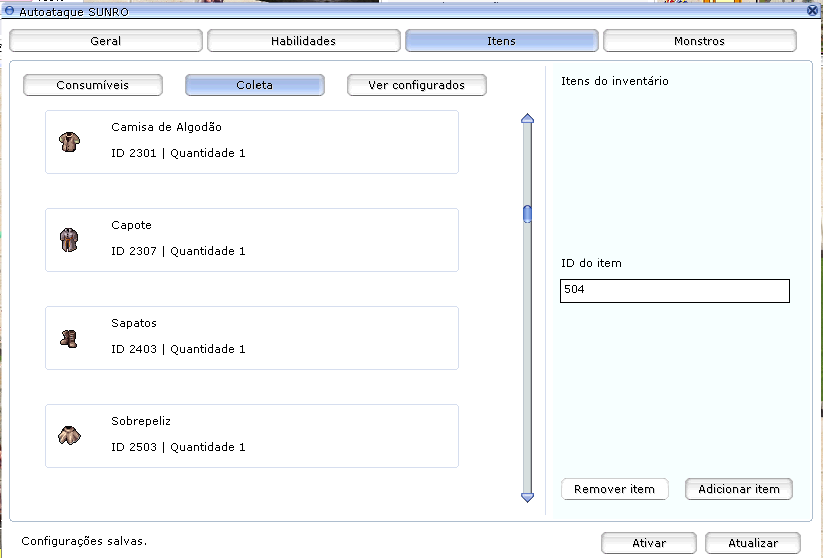Click the 'ID 2307 | Quantidade 1' text
The image size is (823, 558).
pyautogui.click(x=178, y=251)
